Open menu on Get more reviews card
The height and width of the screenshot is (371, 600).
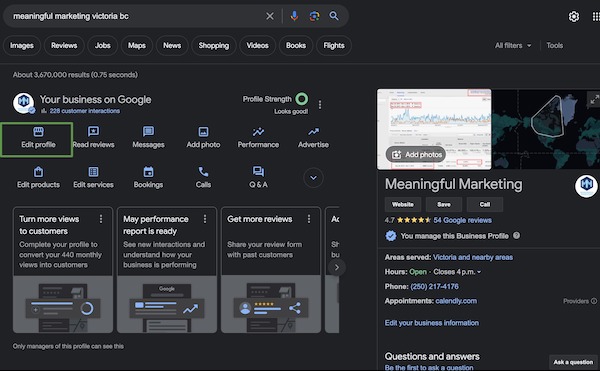309,219
